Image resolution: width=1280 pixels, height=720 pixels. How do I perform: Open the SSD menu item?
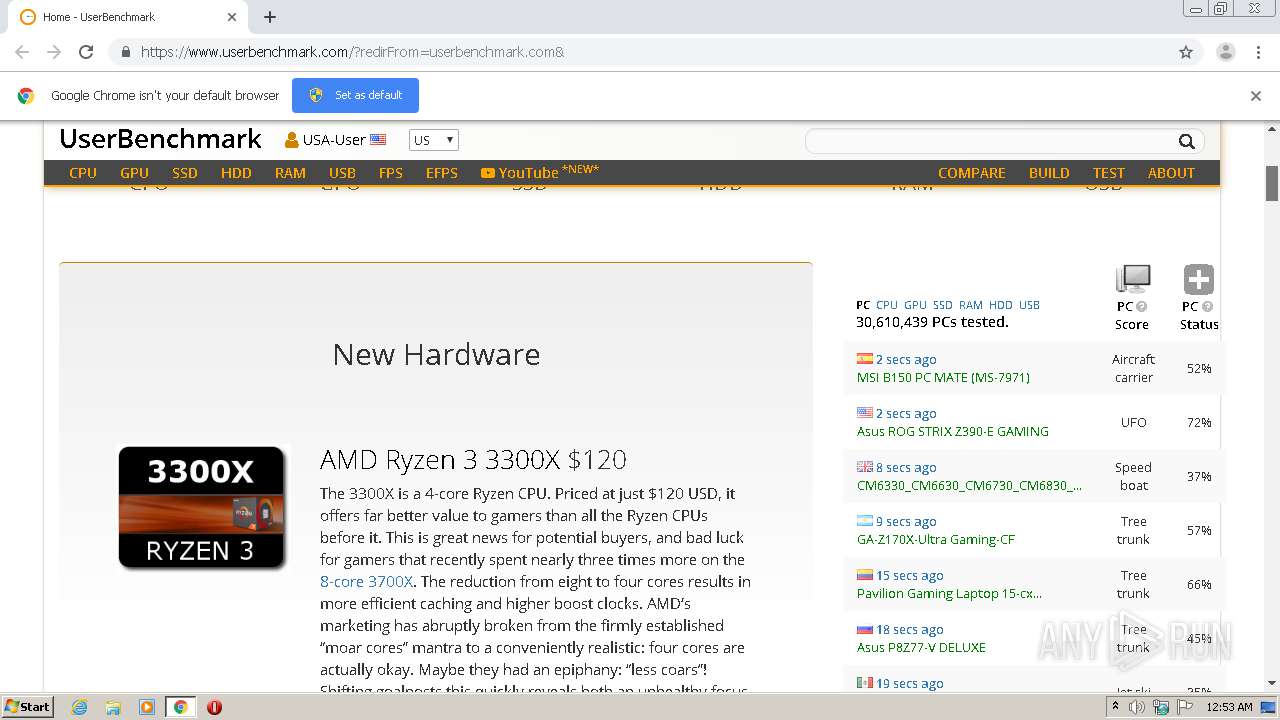click(185, 173)
